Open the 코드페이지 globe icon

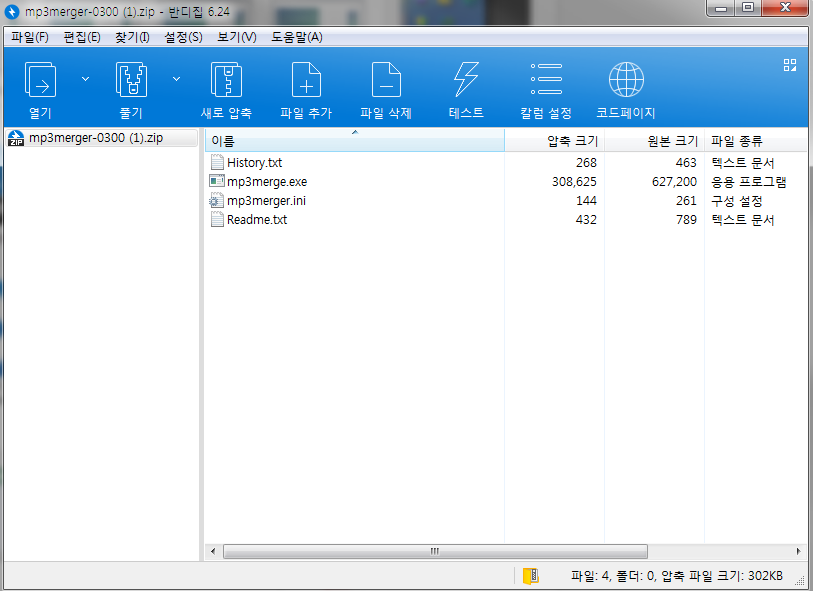point(626,80)
